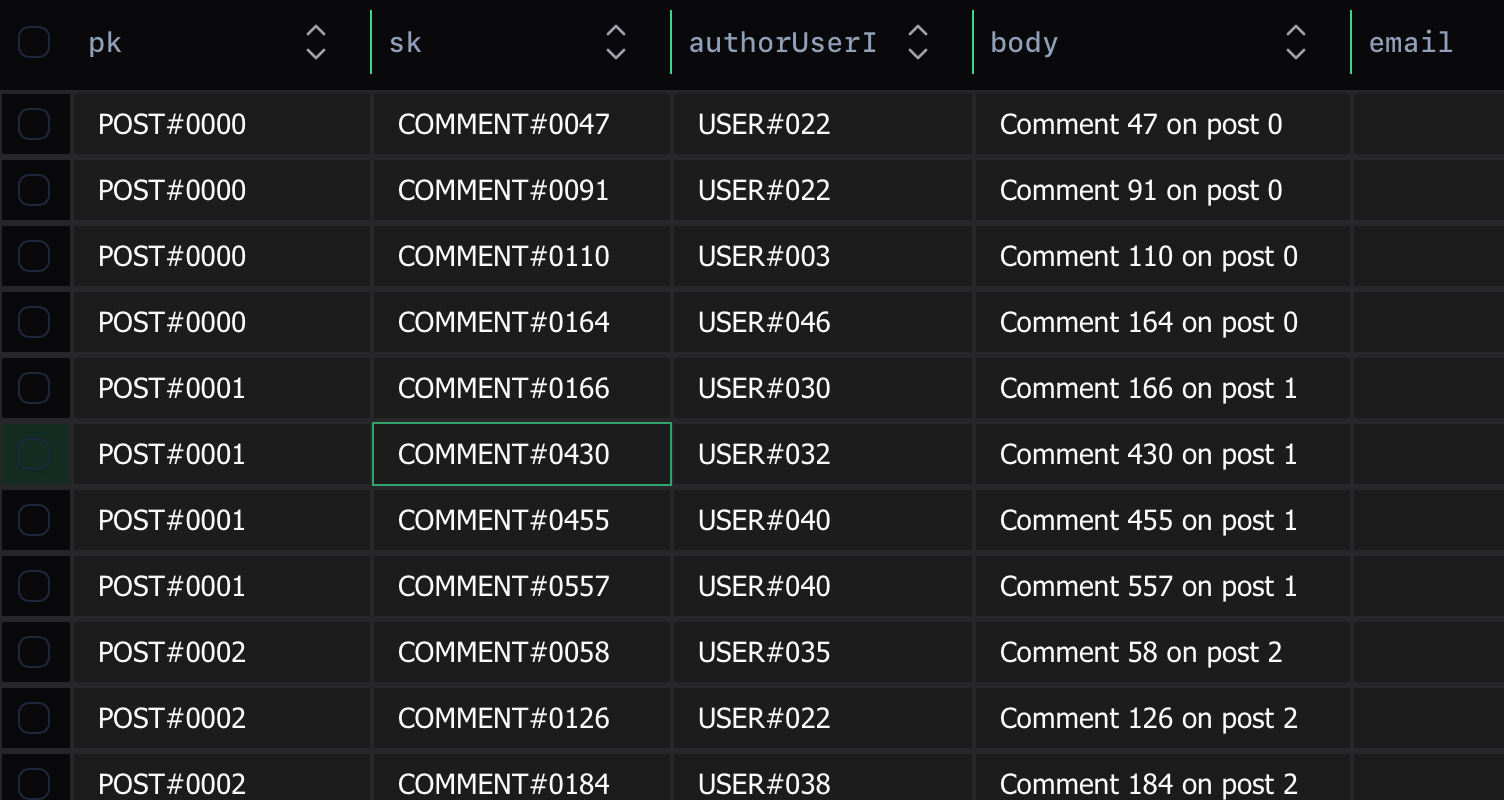This screenshot has width=1504, height=800.
Task: Select the COMMENT#0184 cell
Action: click(522, 777)
